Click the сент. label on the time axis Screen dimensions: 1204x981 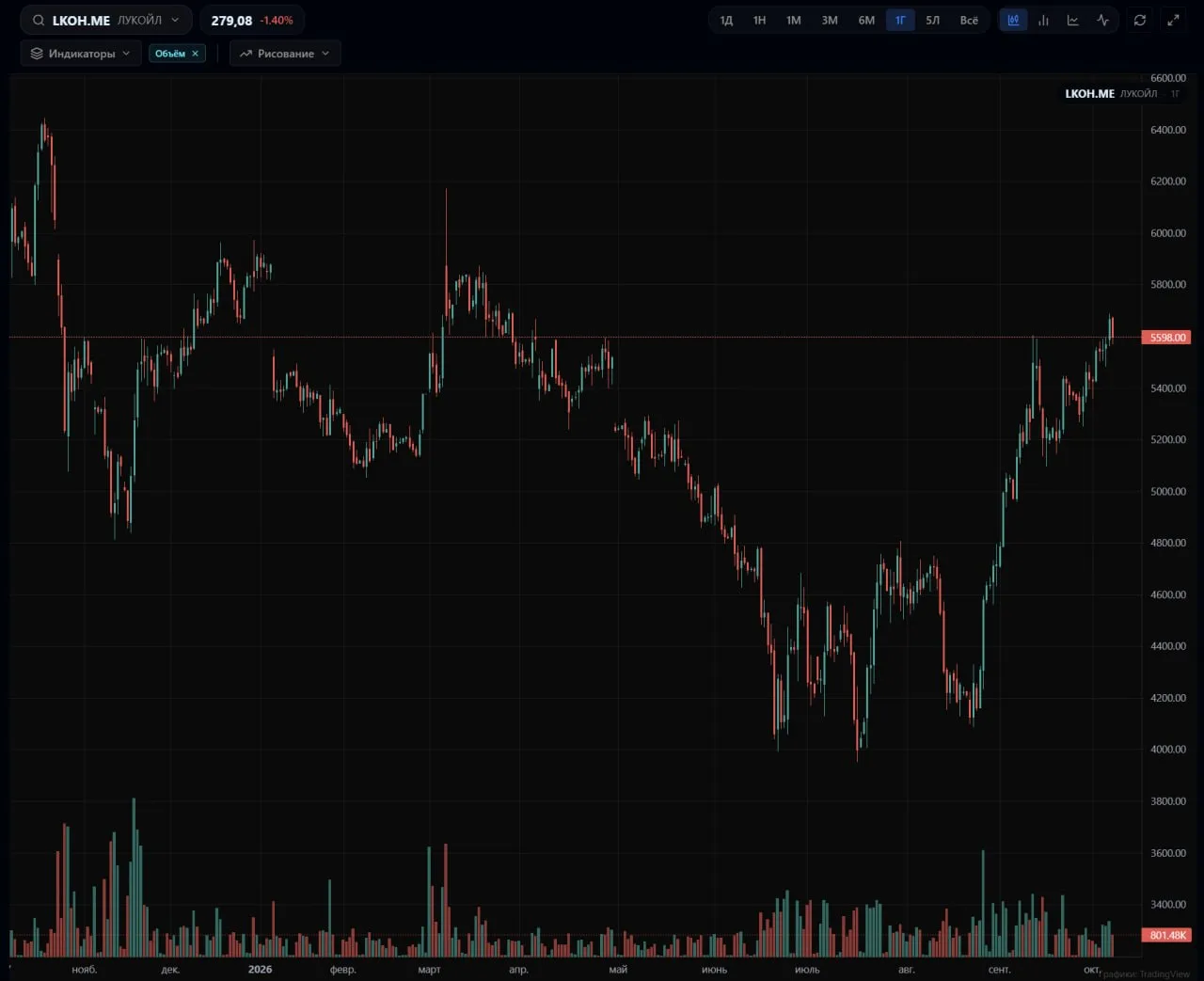(x=999, y=969)
